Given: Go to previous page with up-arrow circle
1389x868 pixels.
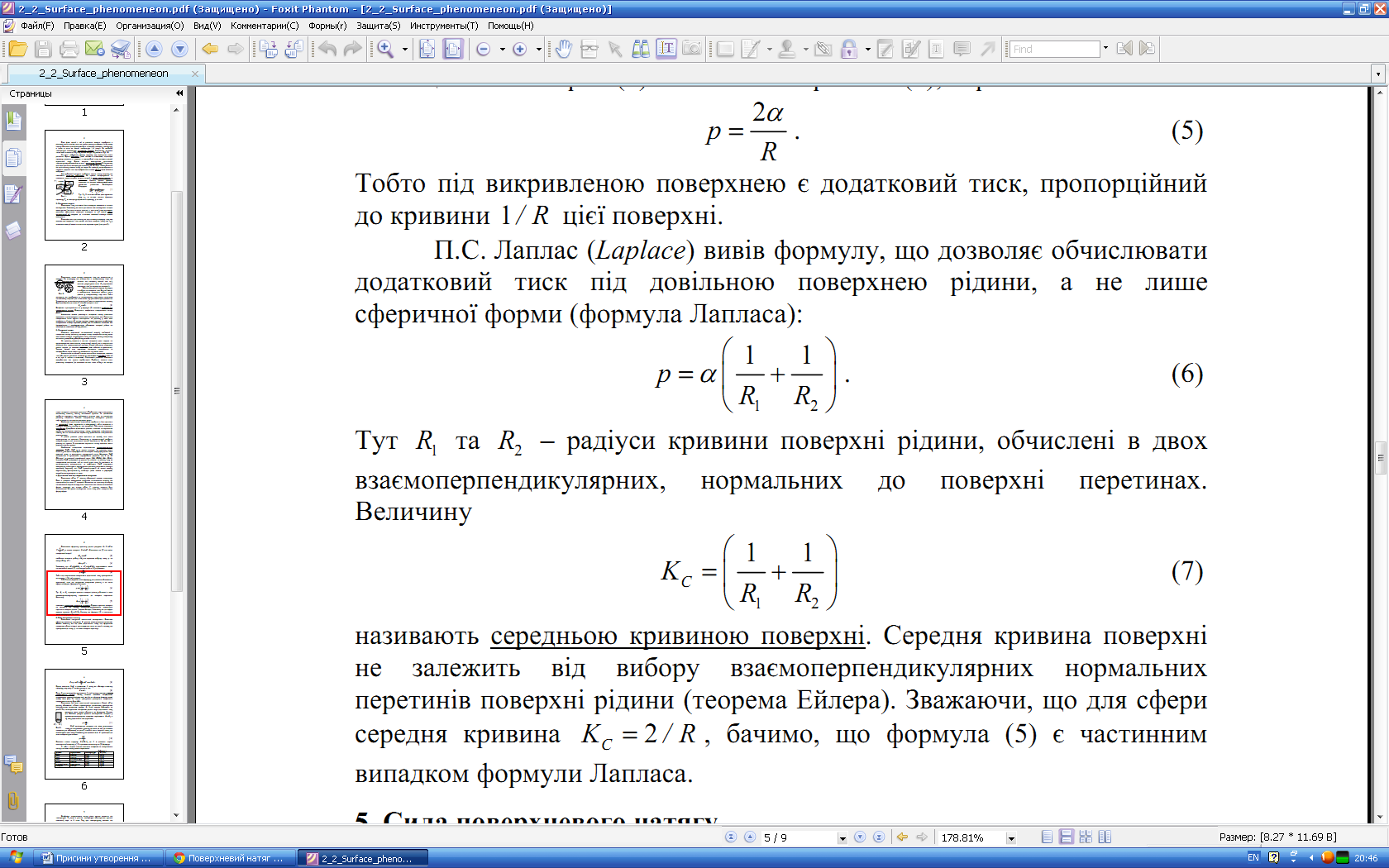Looking at the screenshot, I should pyautogui.click(x=154, y=50).
